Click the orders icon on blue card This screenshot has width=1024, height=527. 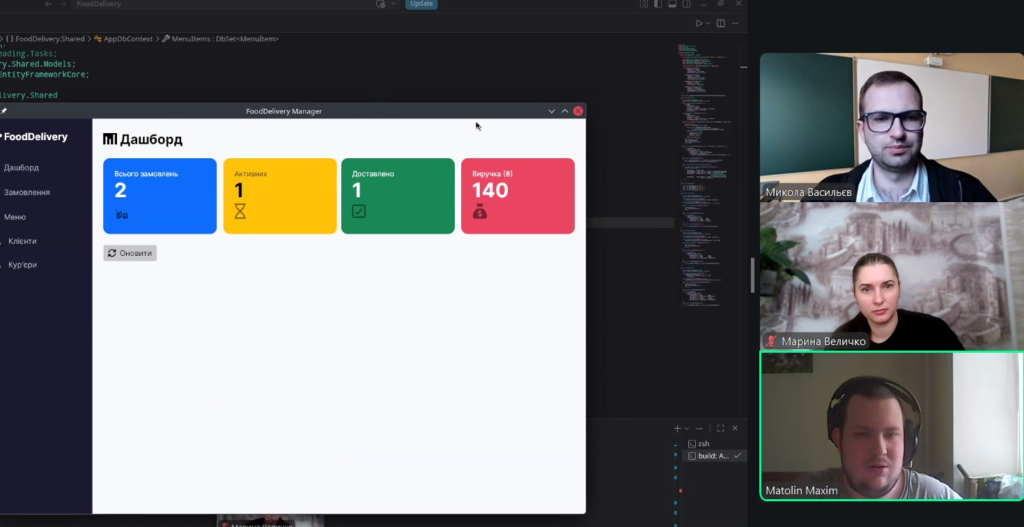(121, 214)
